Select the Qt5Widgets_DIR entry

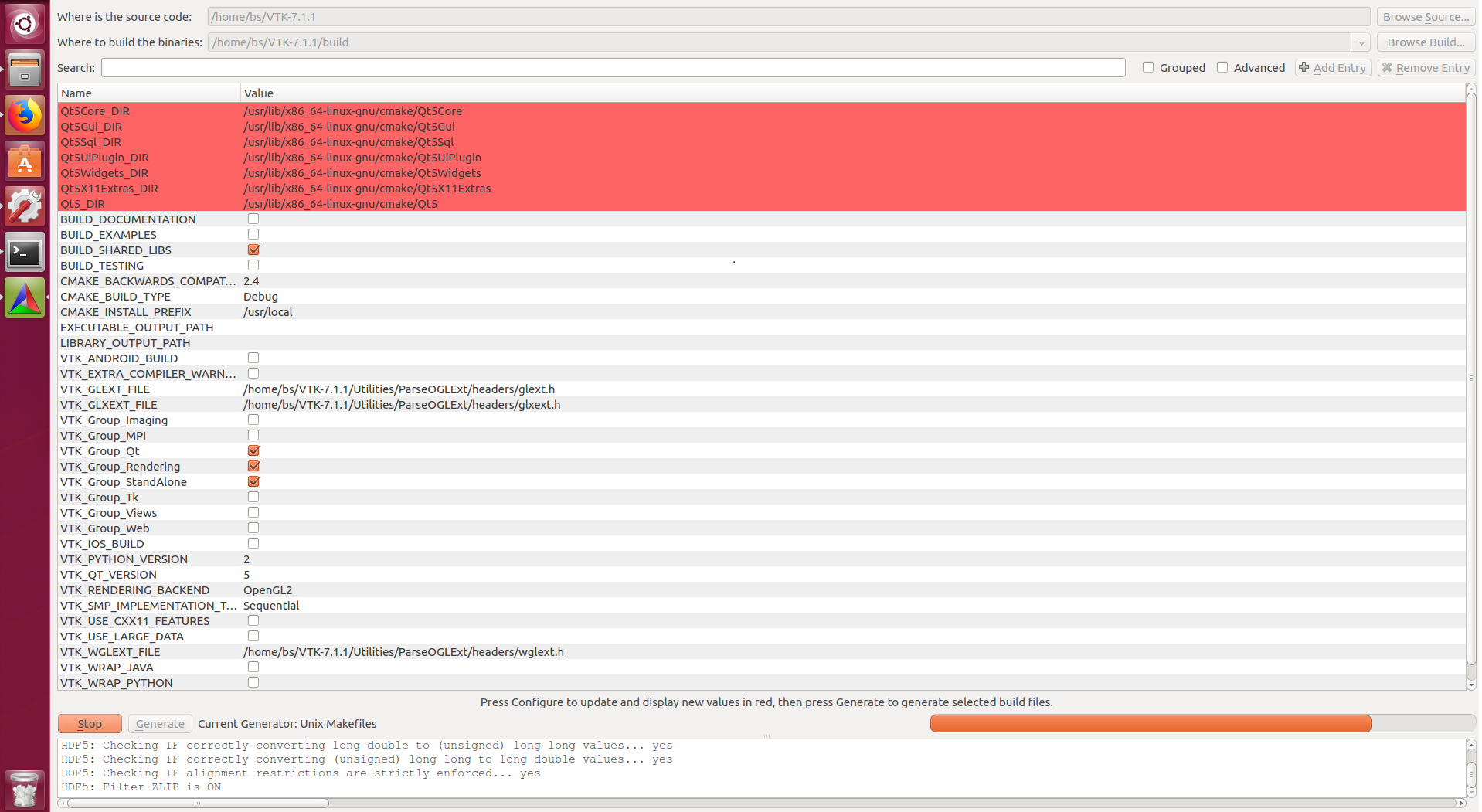pos(104,173)
